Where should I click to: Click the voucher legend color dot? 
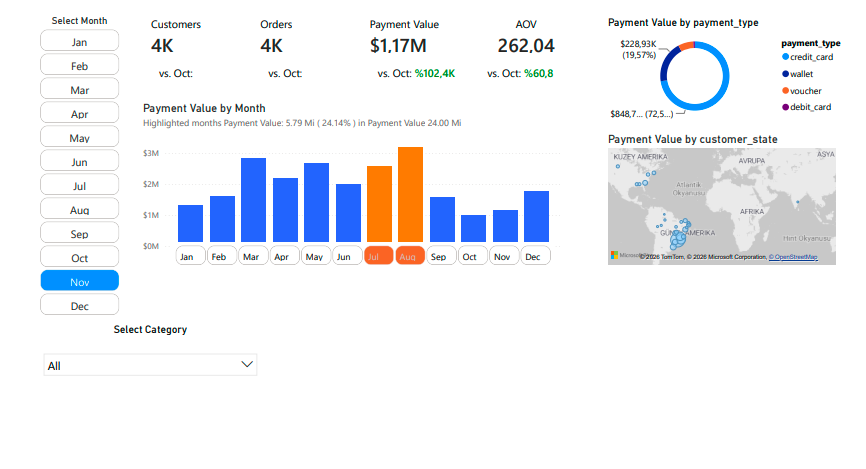click(785, 91)
